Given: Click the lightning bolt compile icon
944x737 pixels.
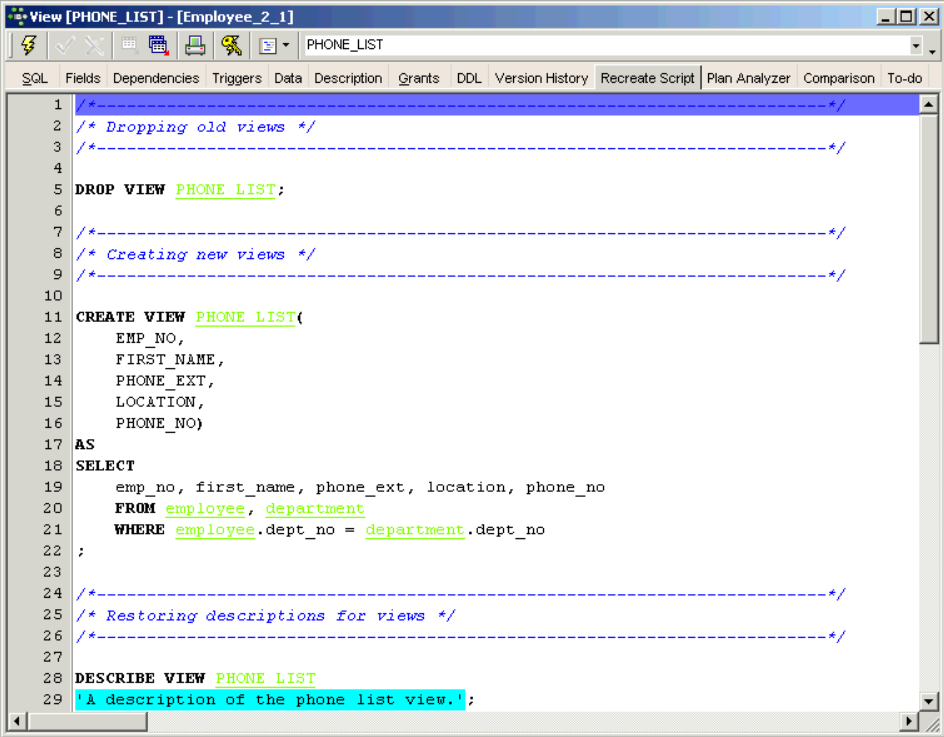Looking at the screenshot, I should pyautogui.click(x=28, y=45).
